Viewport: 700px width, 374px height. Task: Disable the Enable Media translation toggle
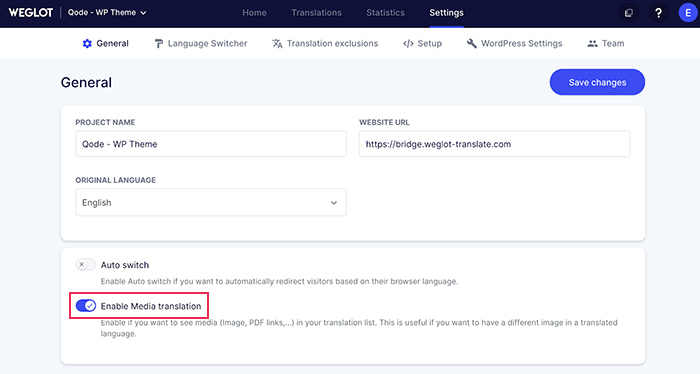[86, 306]
